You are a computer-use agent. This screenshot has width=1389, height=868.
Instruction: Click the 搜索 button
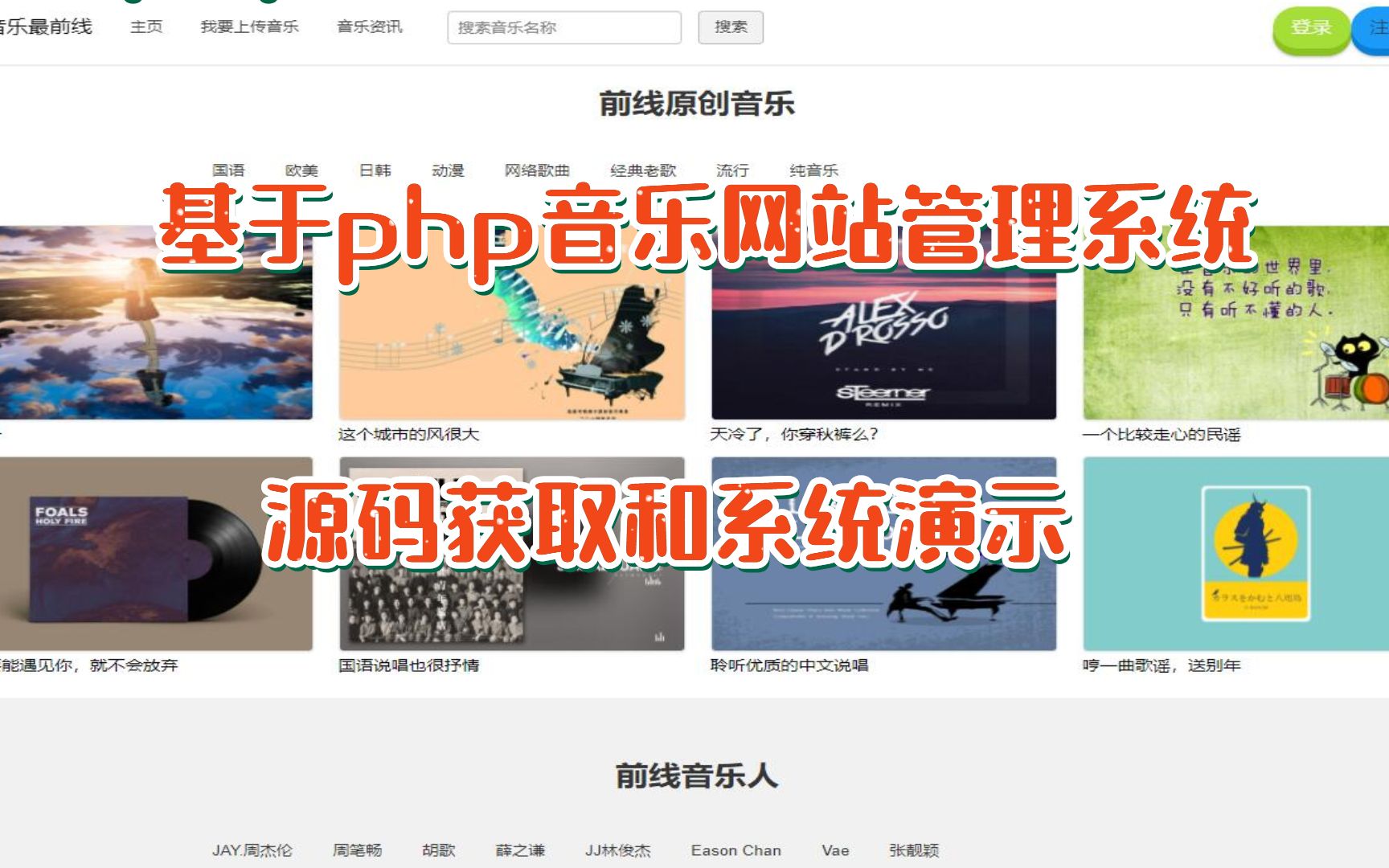pyautogui.click(x=731, y=27)
